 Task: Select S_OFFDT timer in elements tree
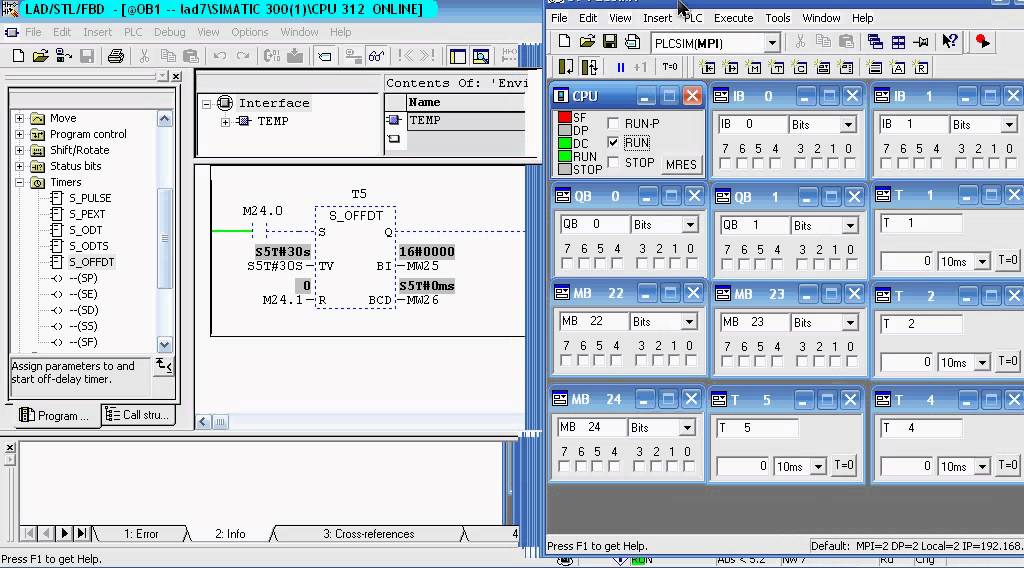coord(91,262)
